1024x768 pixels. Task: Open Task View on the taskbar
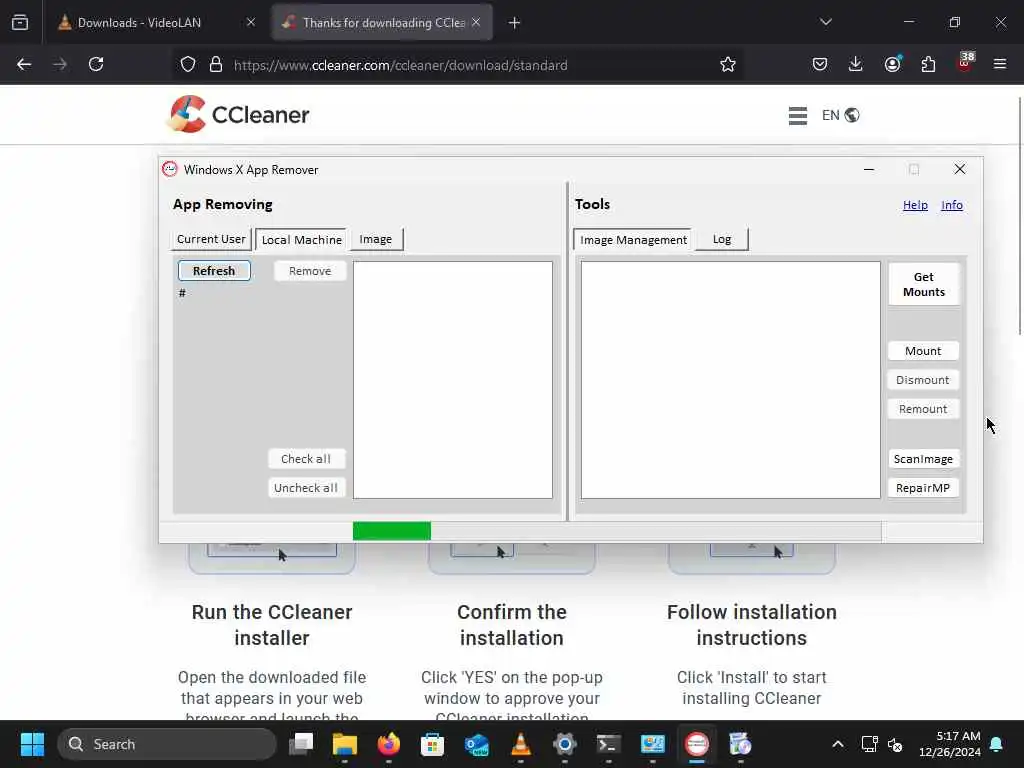(301, 744)
